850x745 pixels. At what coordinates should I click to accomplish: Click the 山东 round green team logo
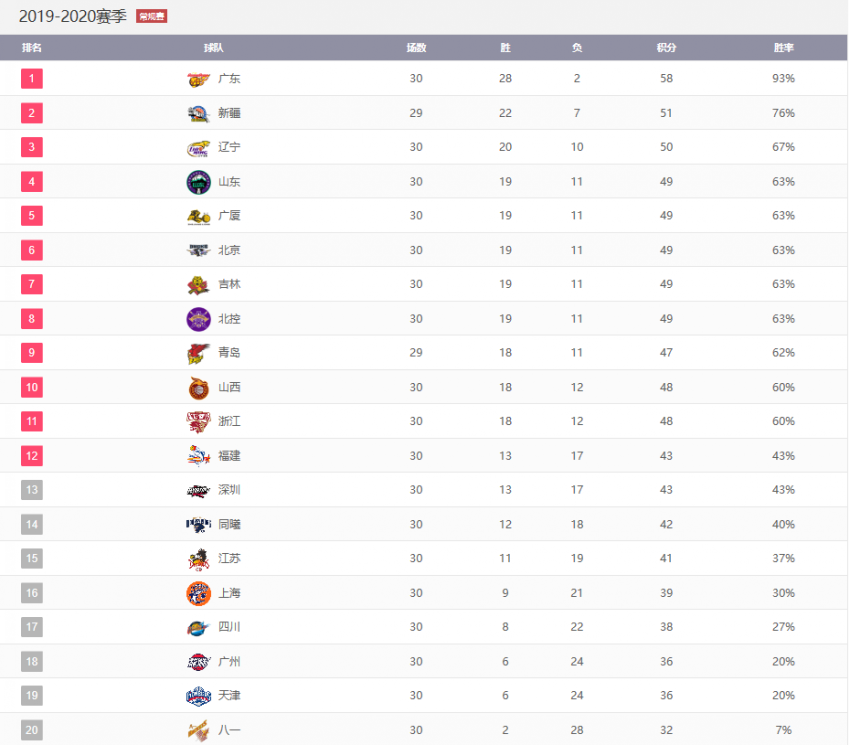[198, 182]
